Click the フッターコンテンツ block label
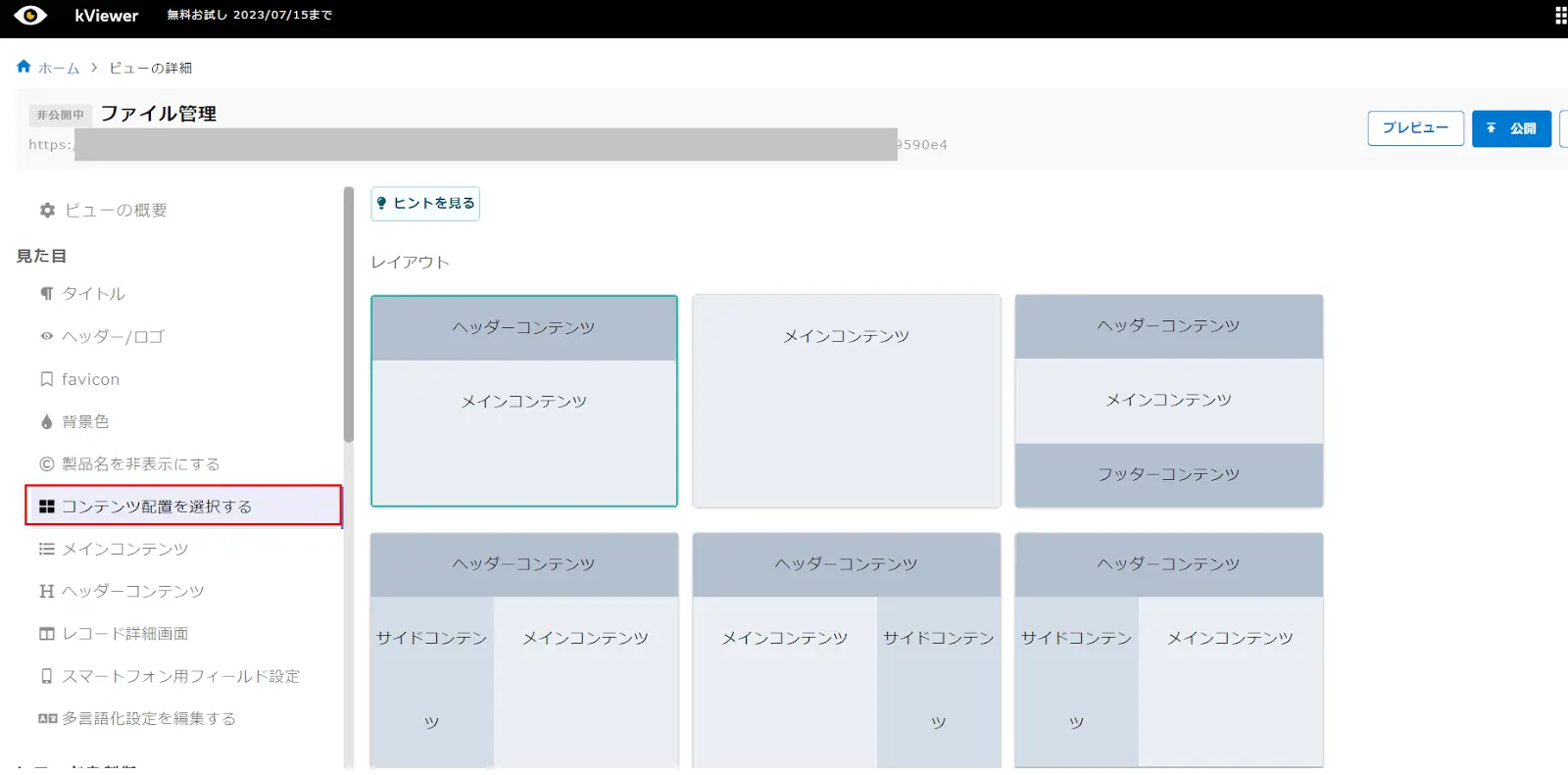The width and height of the screenshot is (1568, 775). (1168, 474)
